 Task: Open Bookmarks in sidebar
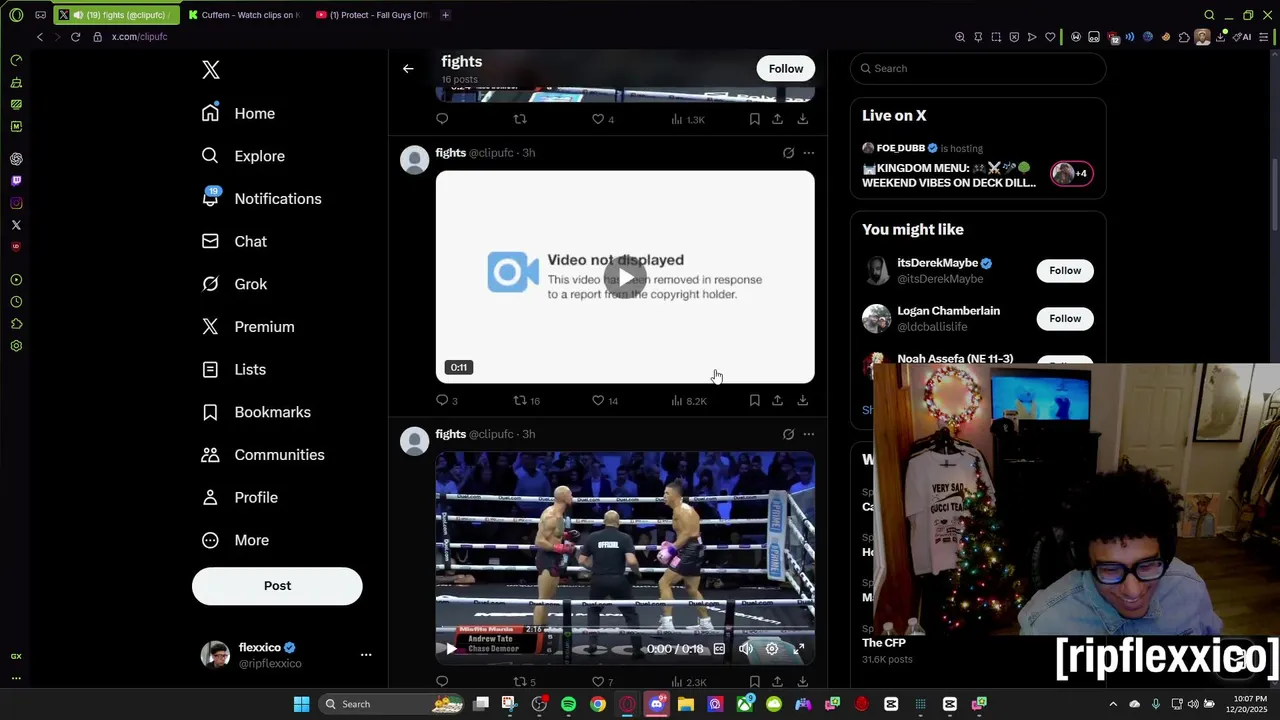tap(256, 412)
